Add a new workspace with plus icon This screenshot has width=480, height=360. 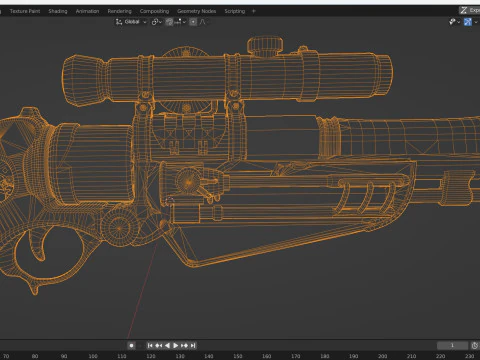254,11
